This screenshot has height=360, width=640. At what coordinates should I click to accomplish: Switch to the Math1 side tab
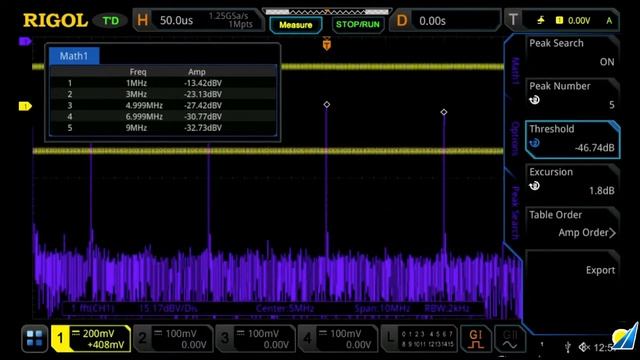[515, 70]
